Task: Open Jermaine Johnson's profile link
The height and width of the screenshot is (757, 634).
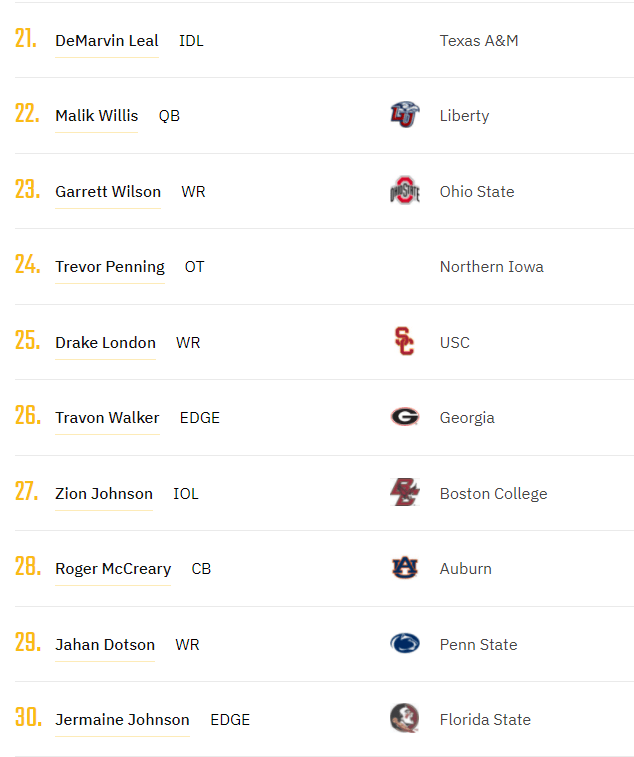Action: point(122,720)
